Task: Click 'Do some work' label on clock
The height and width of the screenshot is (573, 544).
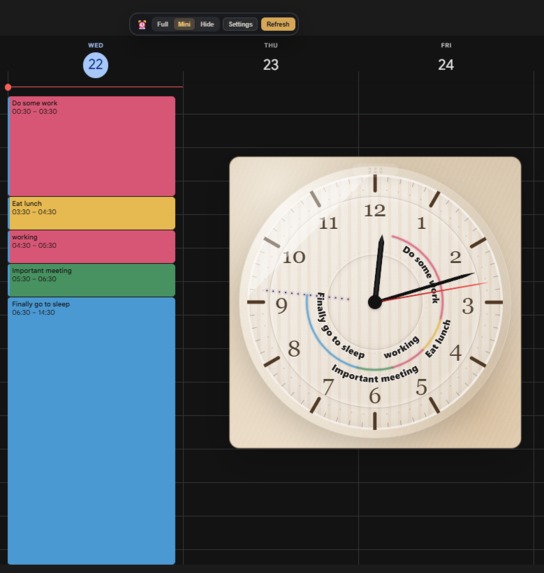Action: pos(422,274)
